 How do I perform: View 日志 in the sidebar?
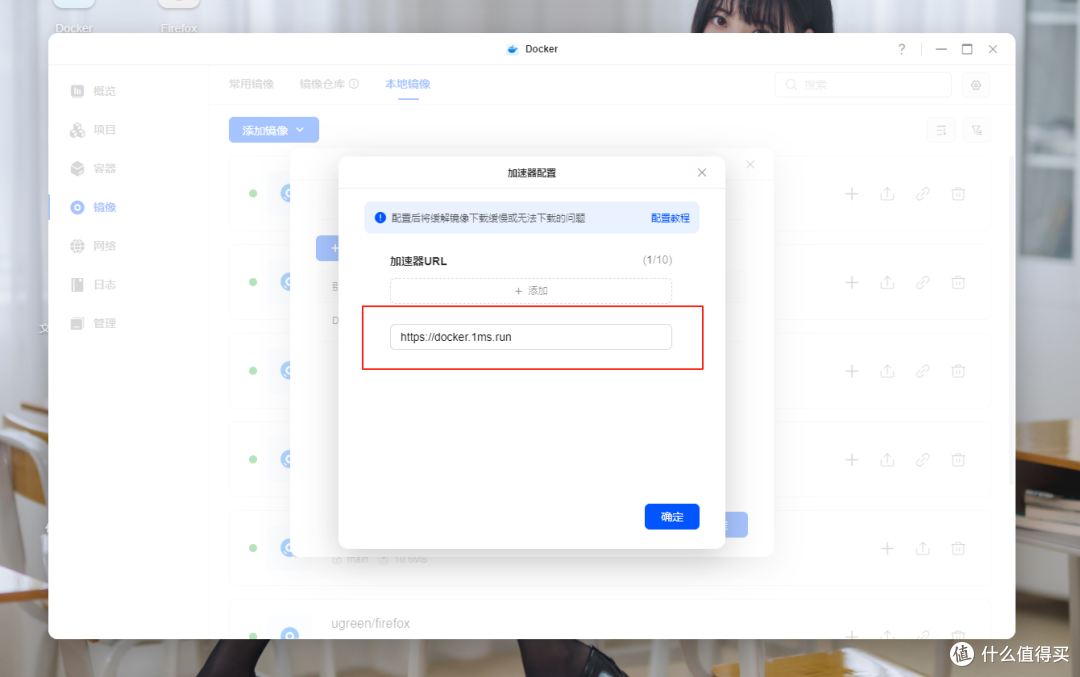pyautogui.click(x=94, y=284)
